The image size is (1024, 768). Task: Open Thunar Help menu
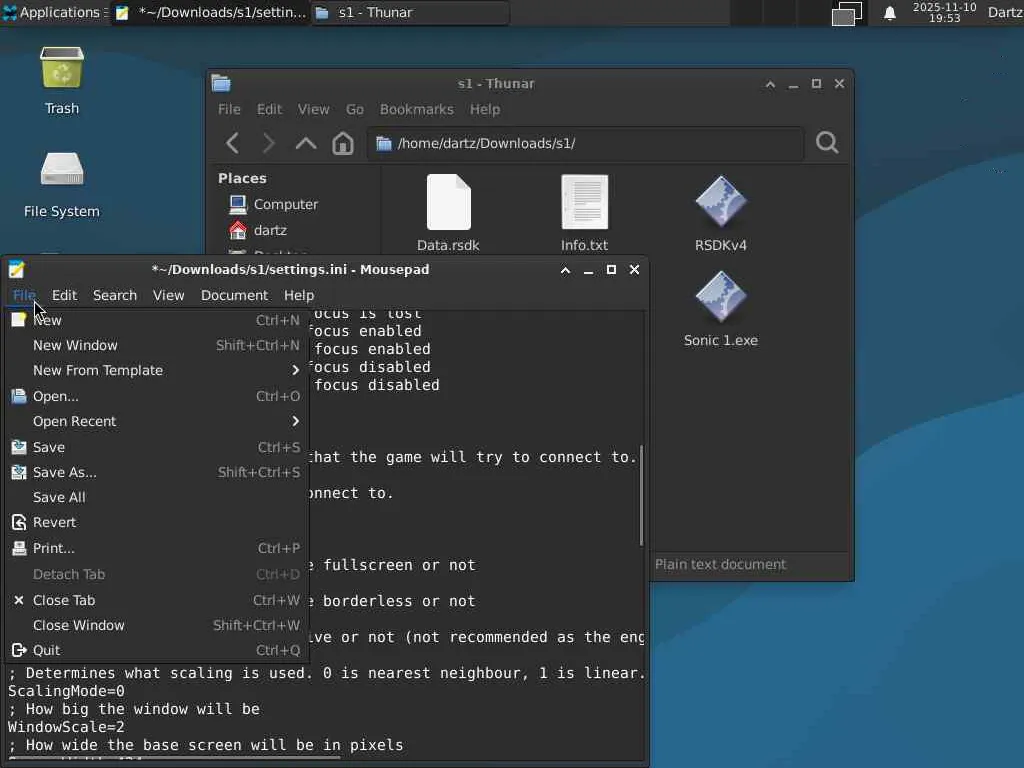(485, 109)
